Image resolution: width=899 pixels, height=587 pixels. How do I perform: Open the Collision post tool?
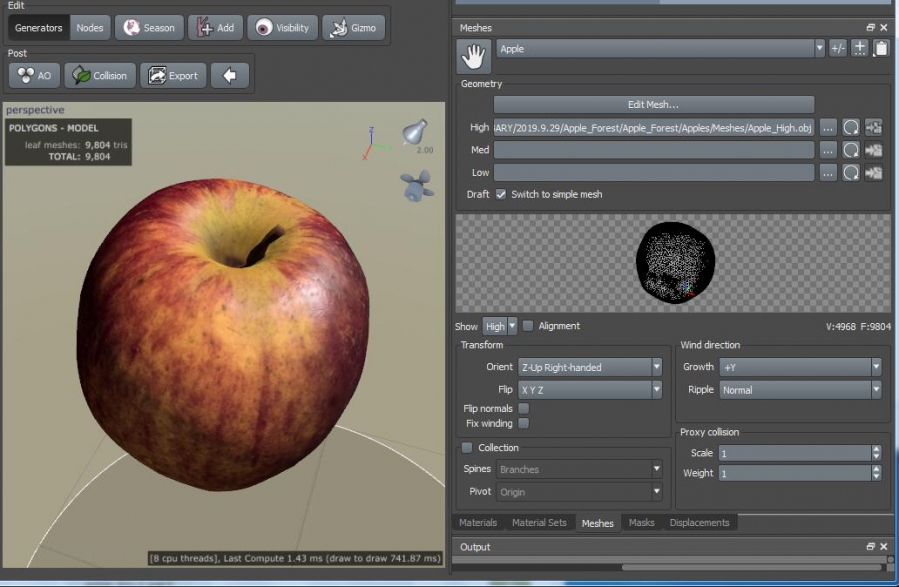(x=99, y=76)
